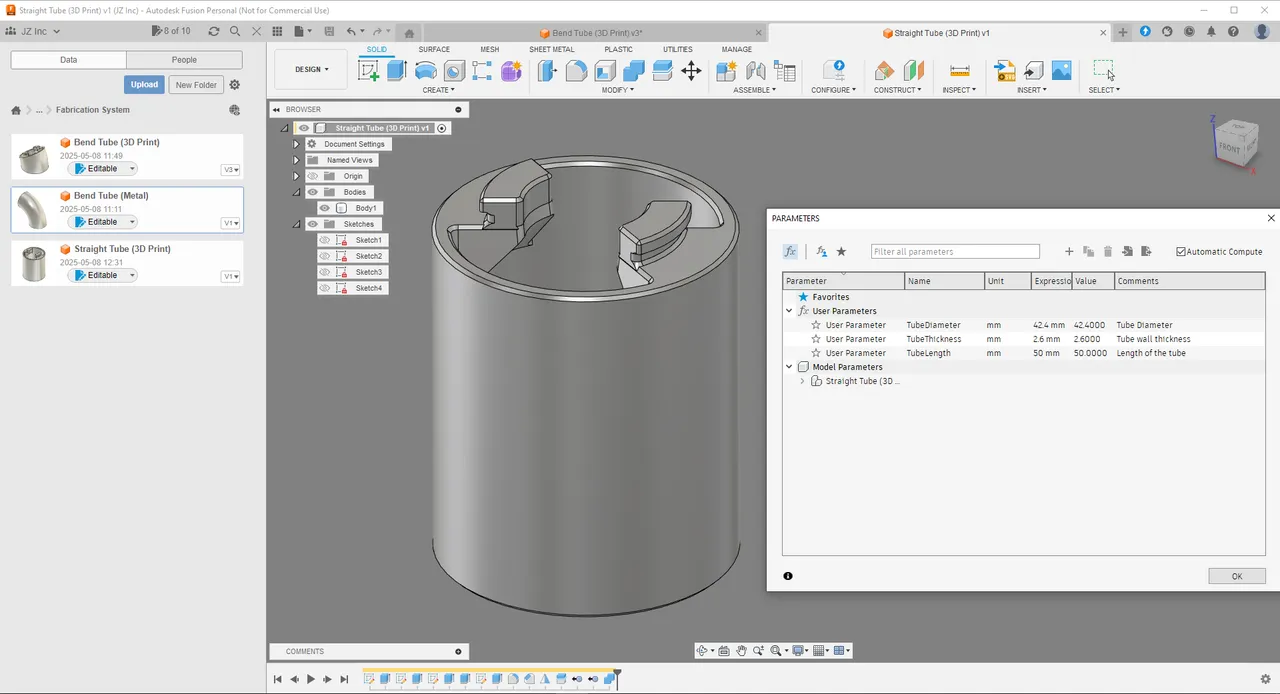Start the Move/Copy tool

(691, 70)
